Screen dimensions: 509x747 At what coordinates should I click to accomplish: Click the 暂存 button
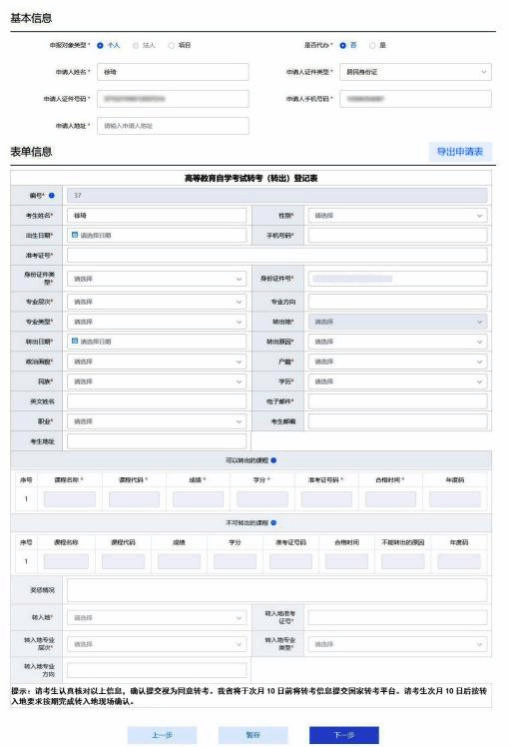click(253, 735)
